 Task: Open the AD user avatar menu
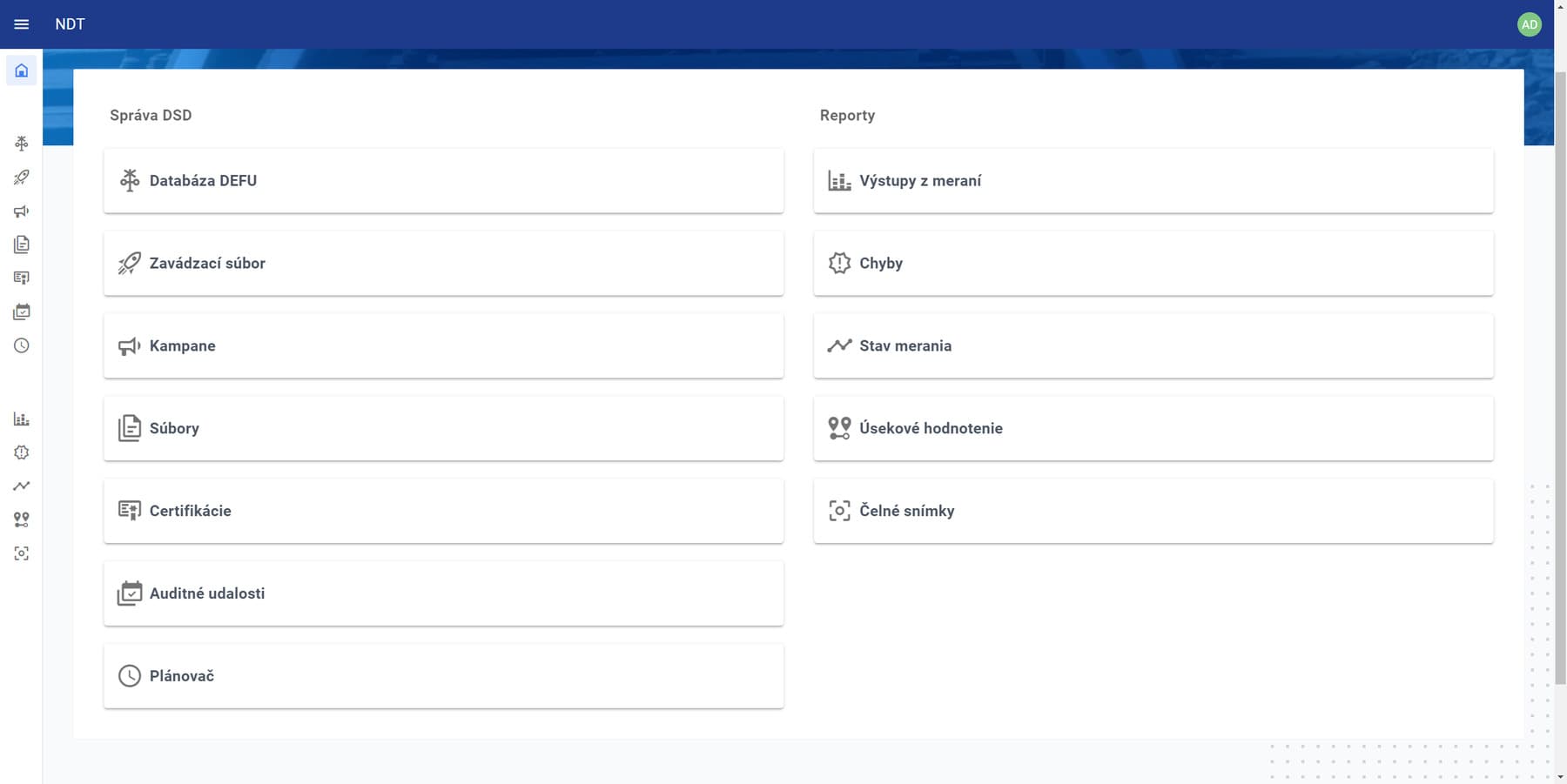[1530, 24]
